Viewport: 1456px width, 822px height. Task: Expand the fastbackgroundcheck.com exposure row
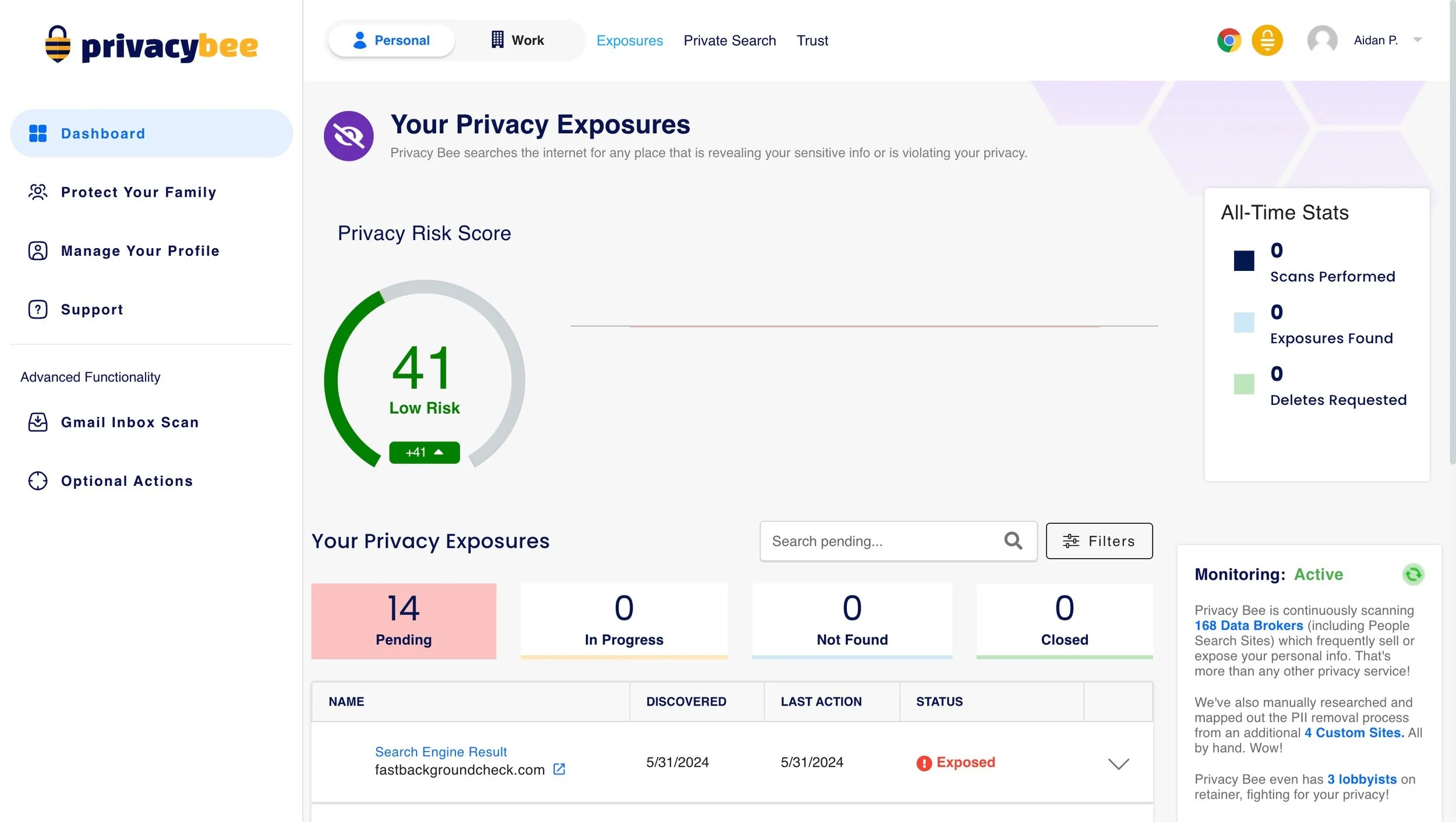(1118, 764)
